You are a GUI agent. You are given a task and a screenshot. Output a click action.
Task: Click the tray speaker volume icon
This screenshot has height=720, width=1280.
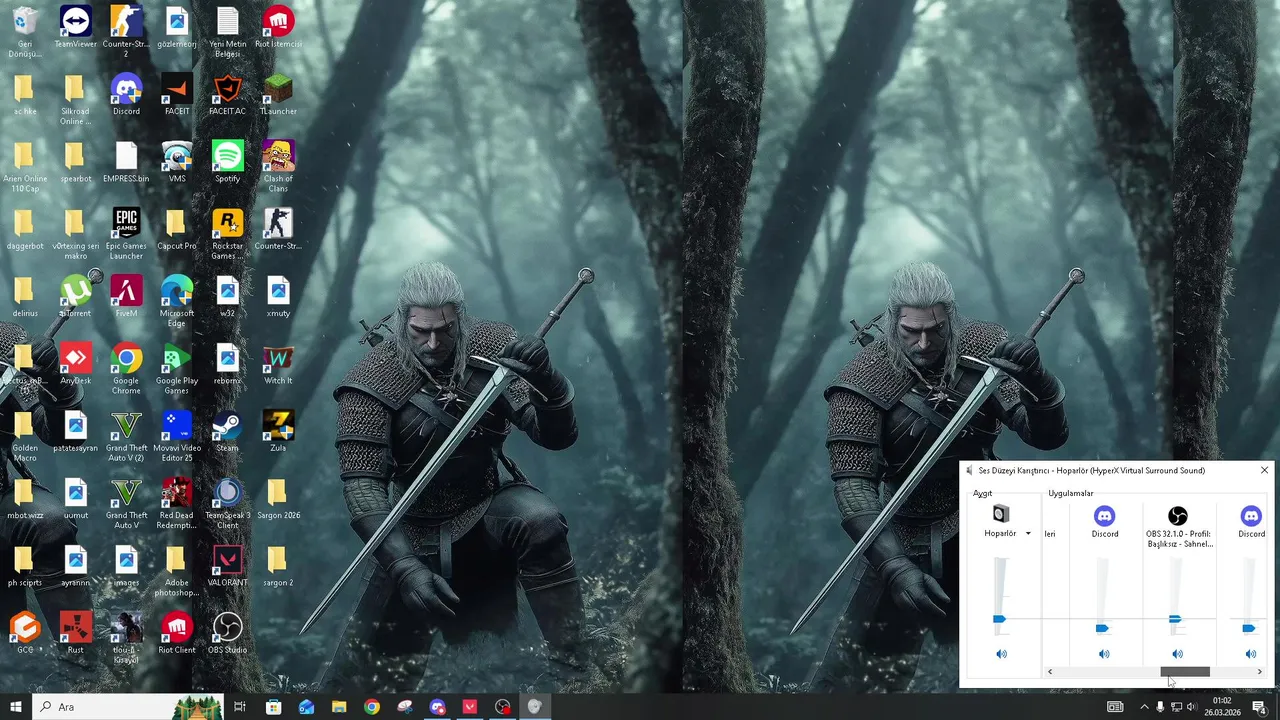coord(1192,707)
